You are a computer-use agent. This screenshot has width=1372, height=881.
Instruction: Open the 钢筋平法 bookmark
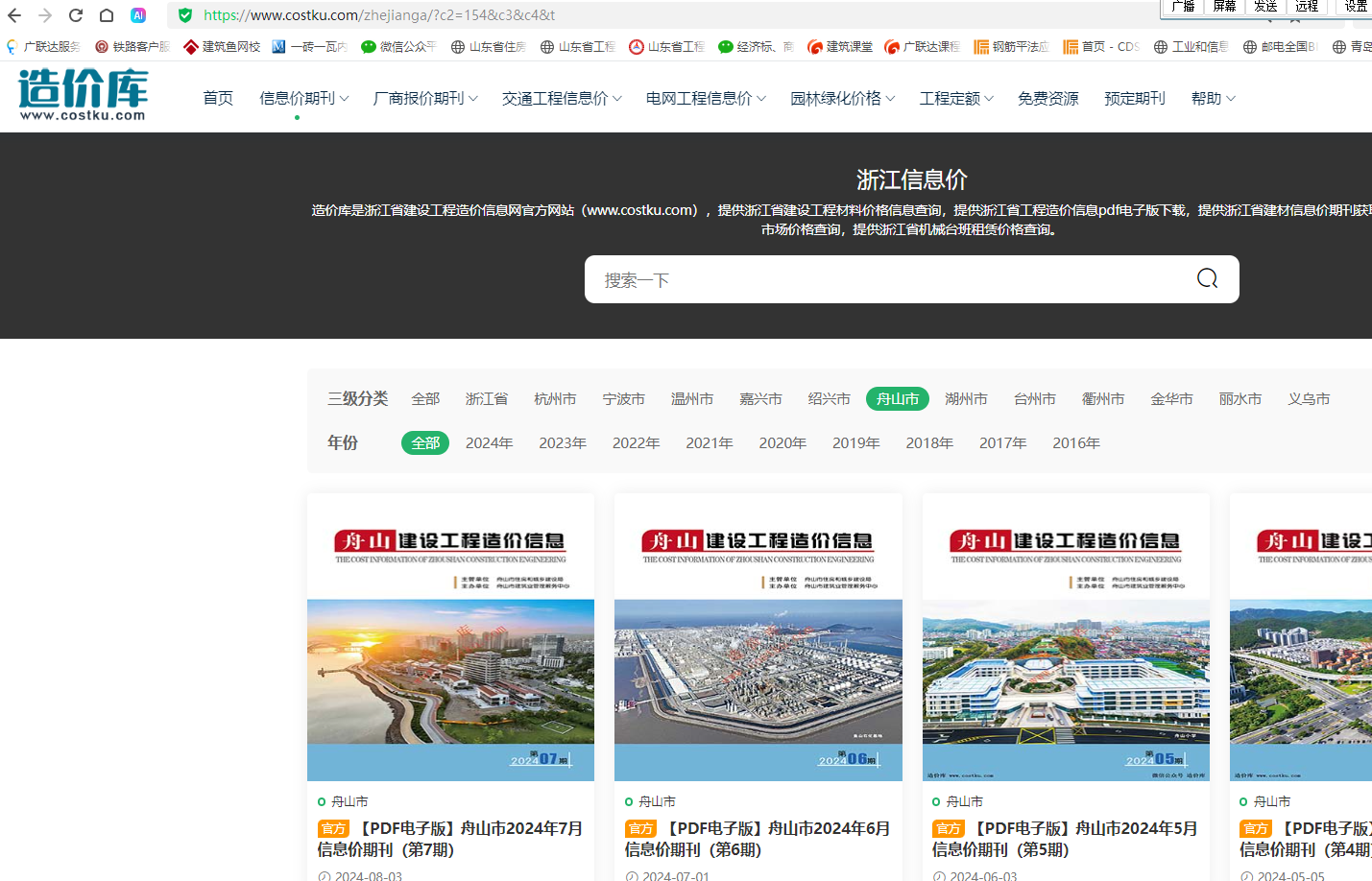1012,46
